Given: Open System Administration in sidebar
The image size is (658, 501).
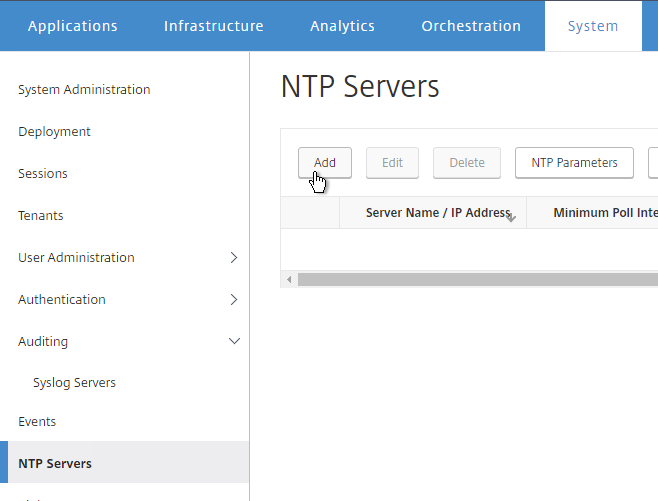Looking at the screenshot, I should [x=84, y=89].
